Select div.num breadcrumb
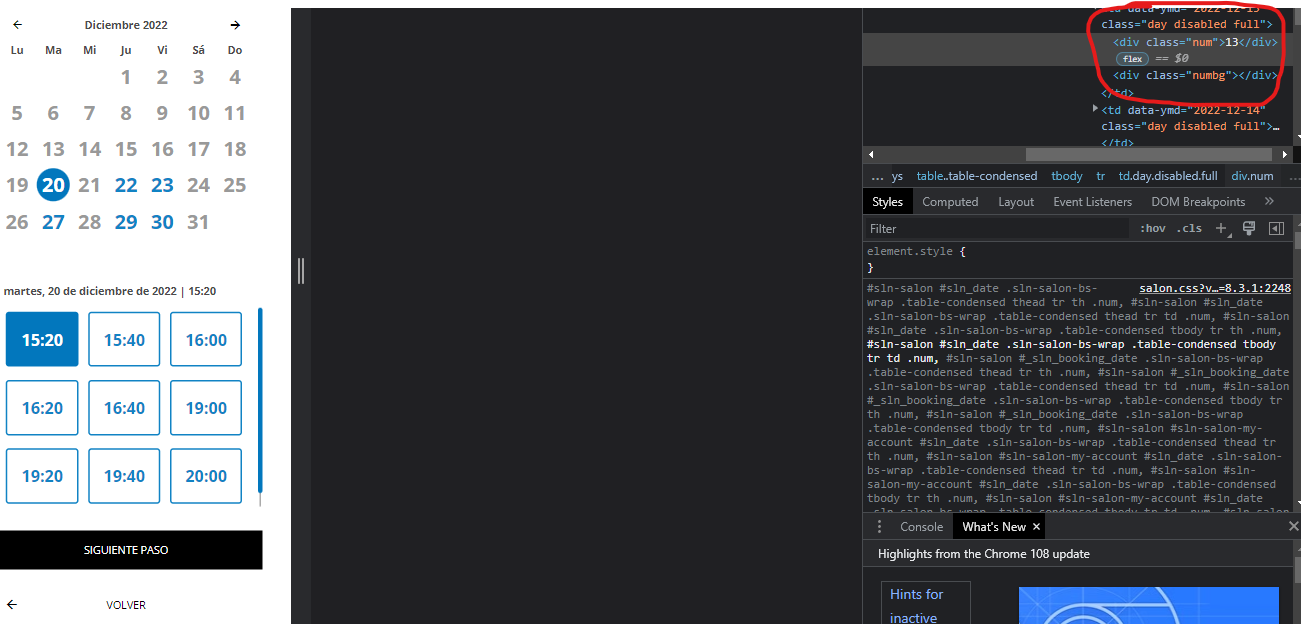Screen dimensions: 1301x624 [1252, 176]
